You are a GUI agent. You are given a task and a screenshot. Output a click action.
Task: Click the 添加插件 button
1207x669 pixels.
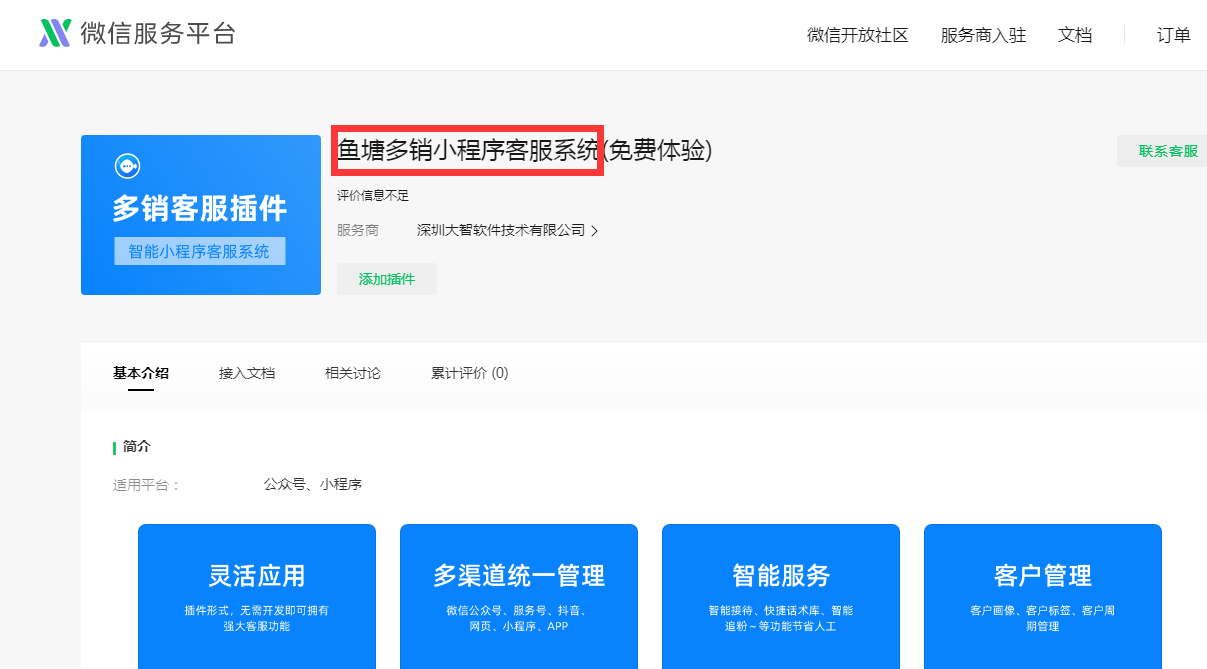(387, 279)
